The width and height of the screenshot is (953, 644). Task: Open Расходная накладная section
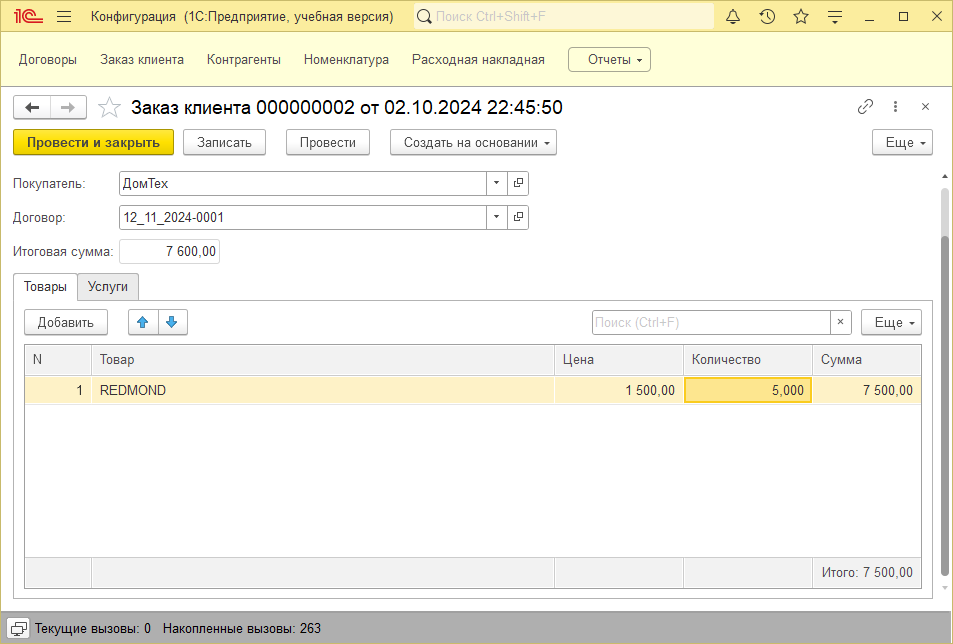(x=478, y=60)
